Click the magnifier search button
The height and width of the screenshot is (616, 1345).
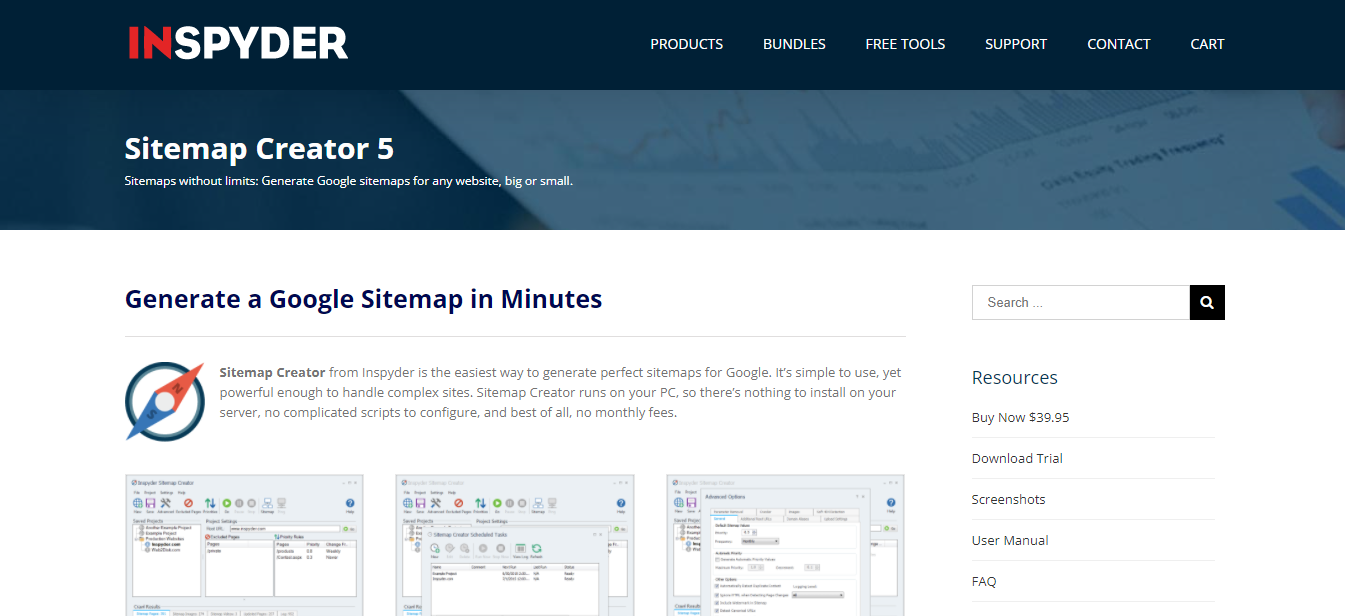coord(1207,302)
